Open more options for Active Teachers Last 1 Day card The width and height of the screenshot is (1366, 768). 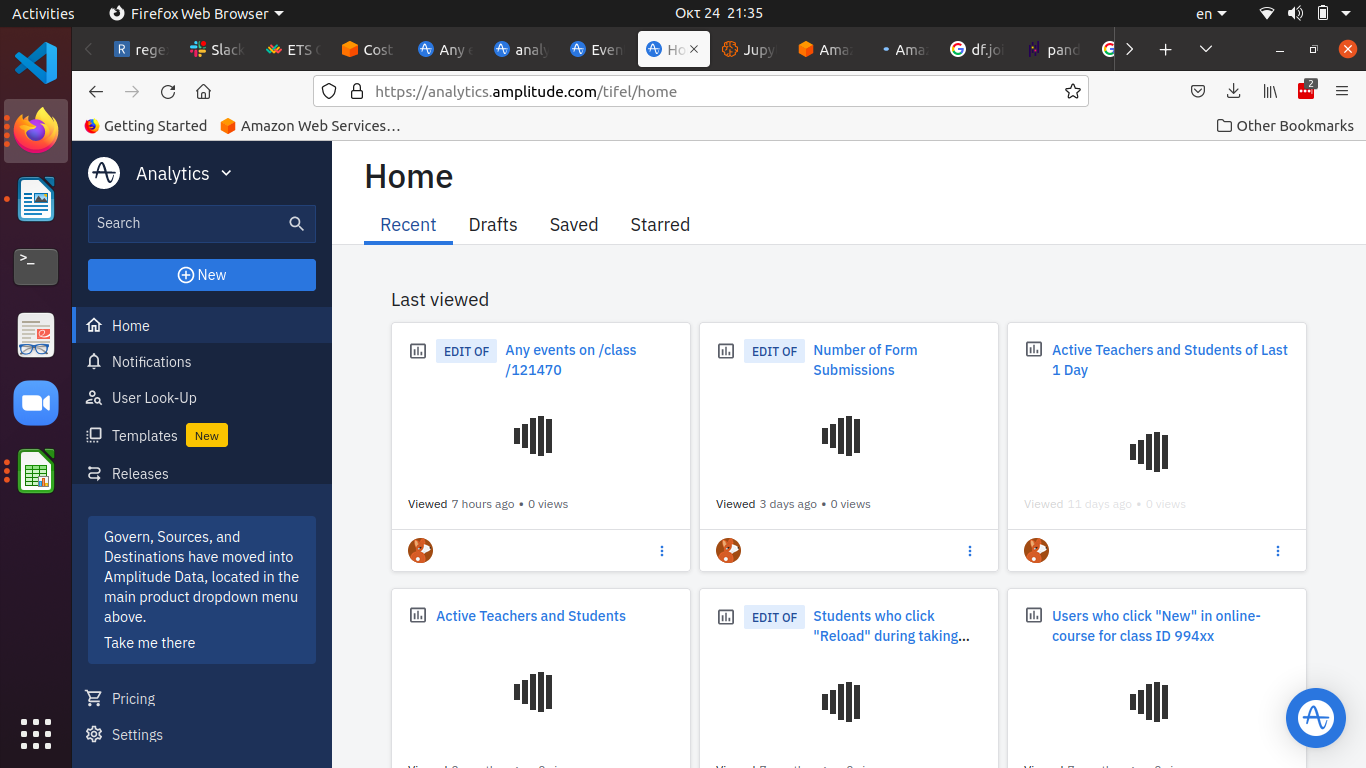point(1278,551)
